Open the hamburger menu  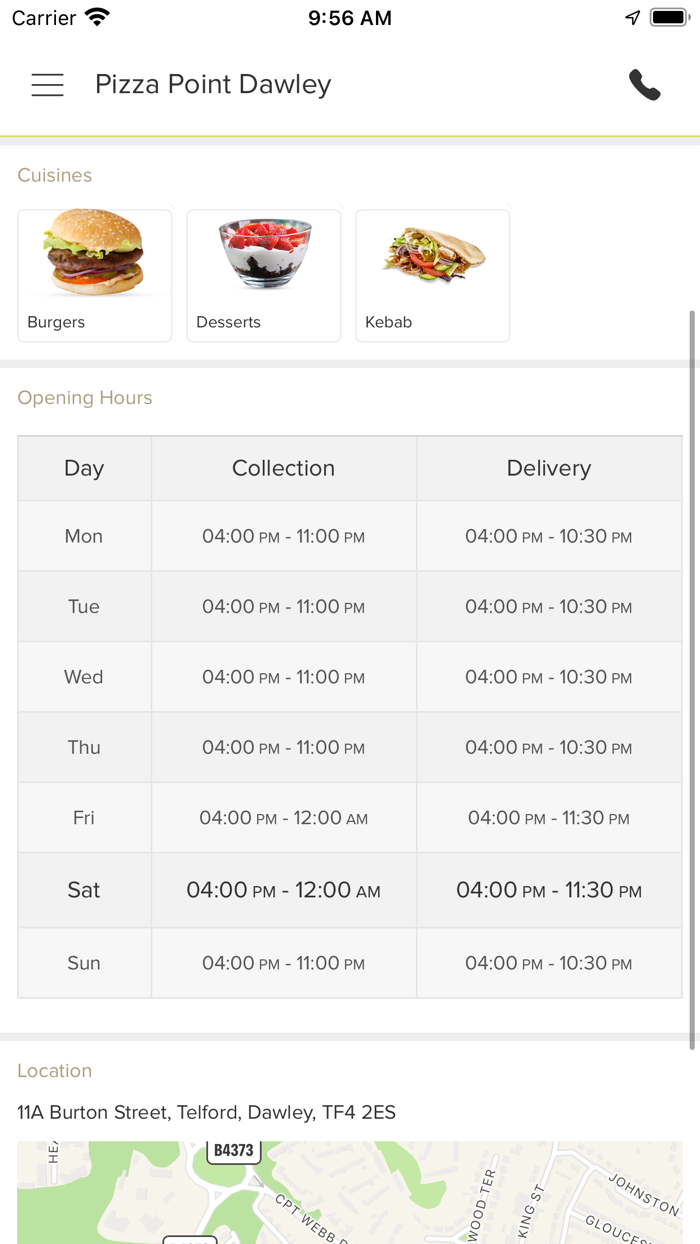tap(47, 85)
